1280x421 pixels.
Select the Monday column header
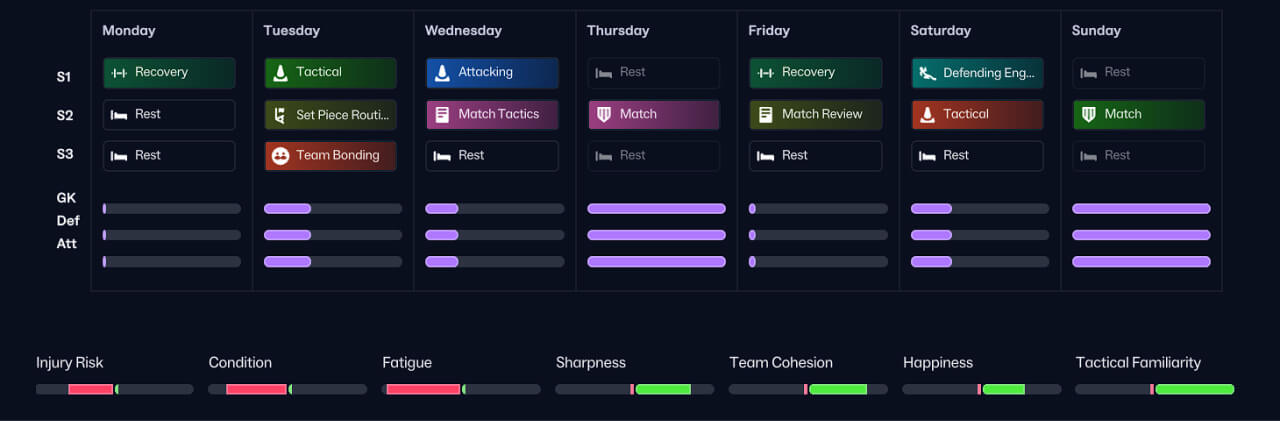tap(129, 31)
